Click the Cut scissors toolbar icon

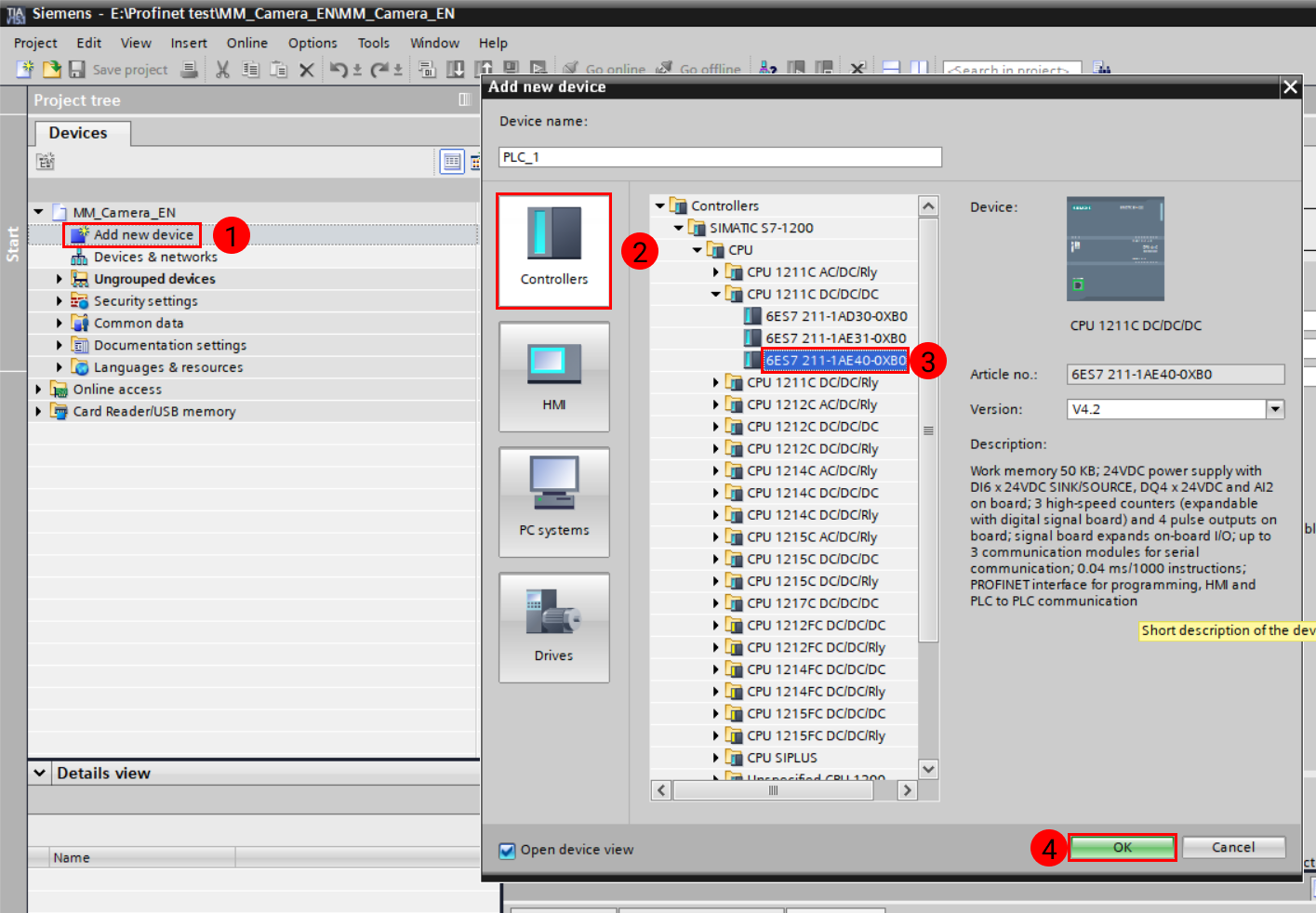(222, 70)
